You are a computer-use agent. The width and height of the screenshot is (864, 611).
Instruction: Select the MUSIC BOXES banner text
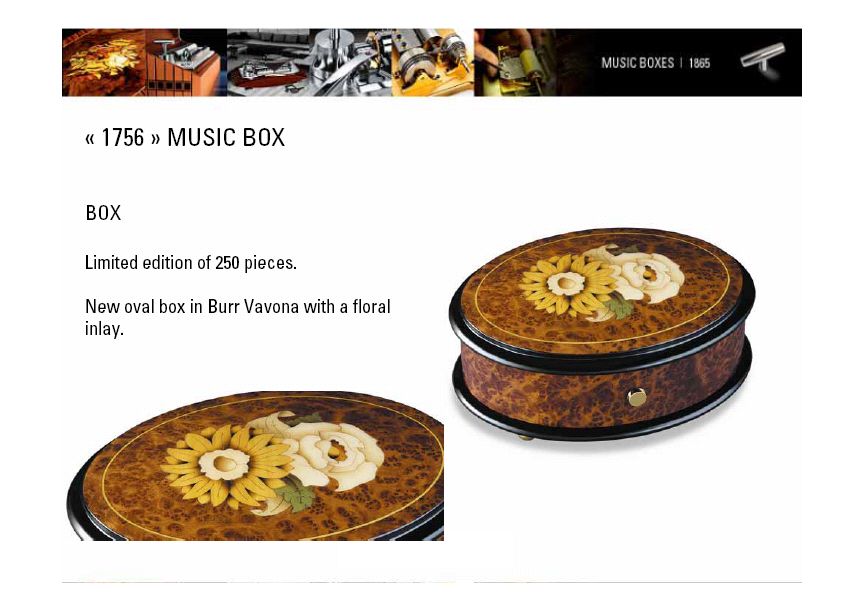tap(638, 63)
